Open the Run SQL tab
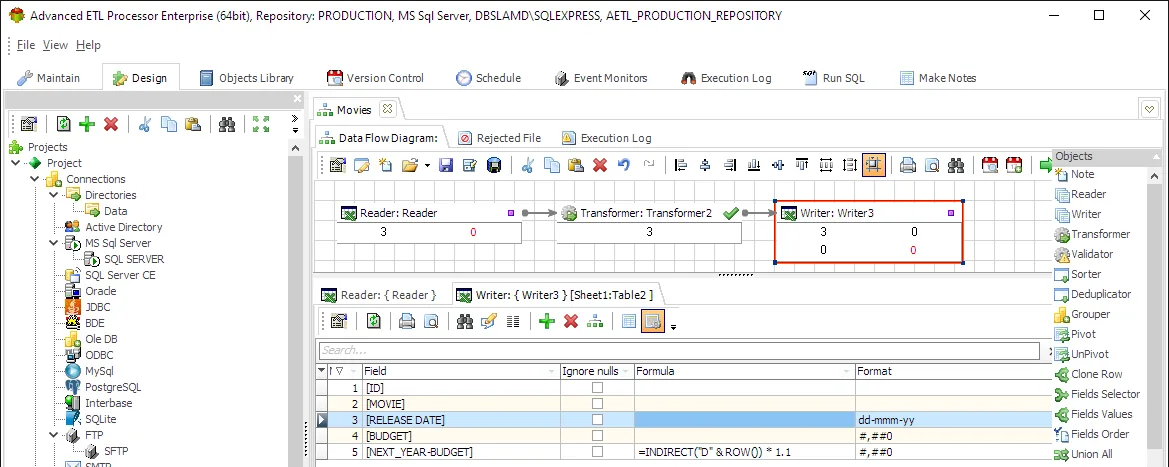This screenshot has width=1169, height=467. point(833,78)
